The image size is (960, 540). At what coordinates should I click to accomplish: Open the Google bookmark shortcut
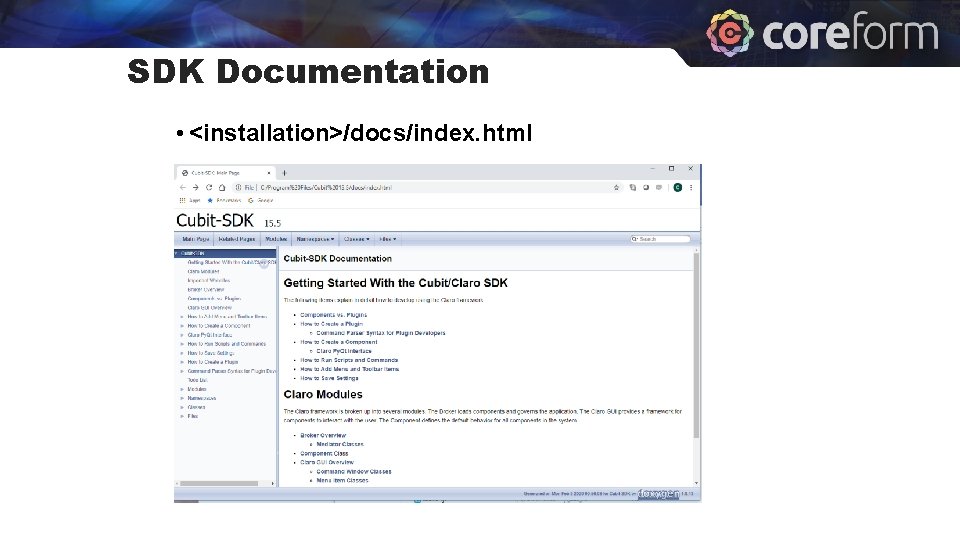point(261,200)
